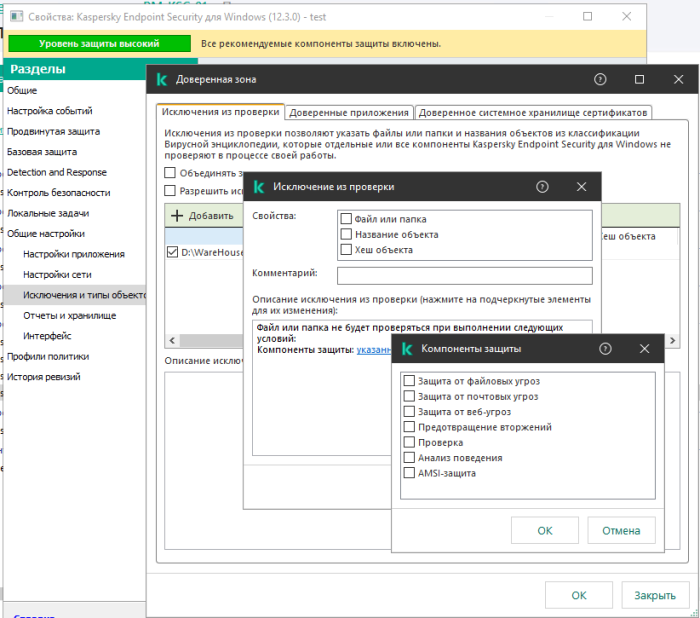The width and height of the screenshot is (700, 618).
Task: Close the Исключение из проверки dialog
Action: click(x=581, y=187)
